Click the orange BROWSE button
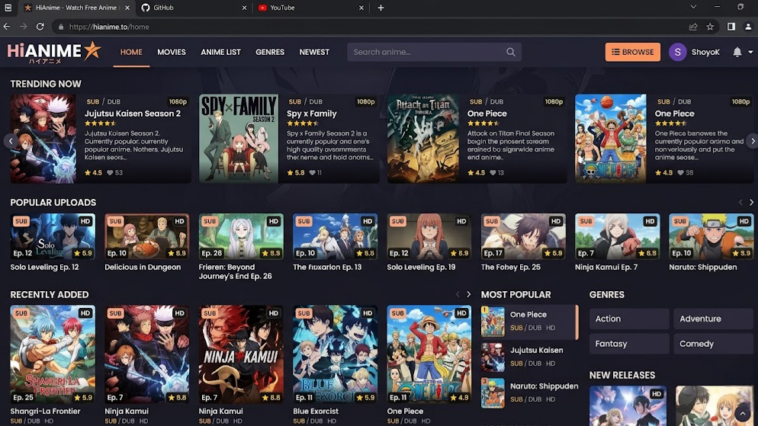The width and height of the screenshot is (758, 426). 632,52
